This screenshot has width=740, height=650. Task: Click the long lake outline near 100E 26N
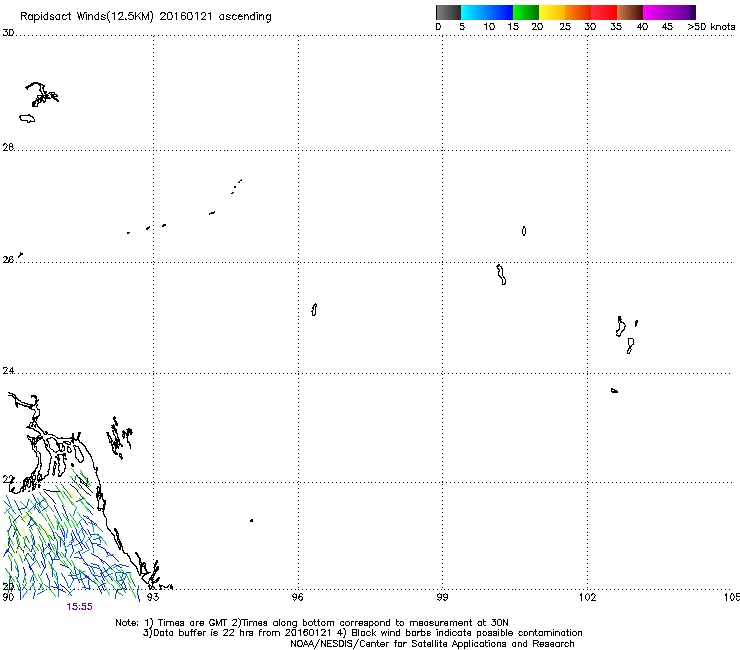[501, 275]
